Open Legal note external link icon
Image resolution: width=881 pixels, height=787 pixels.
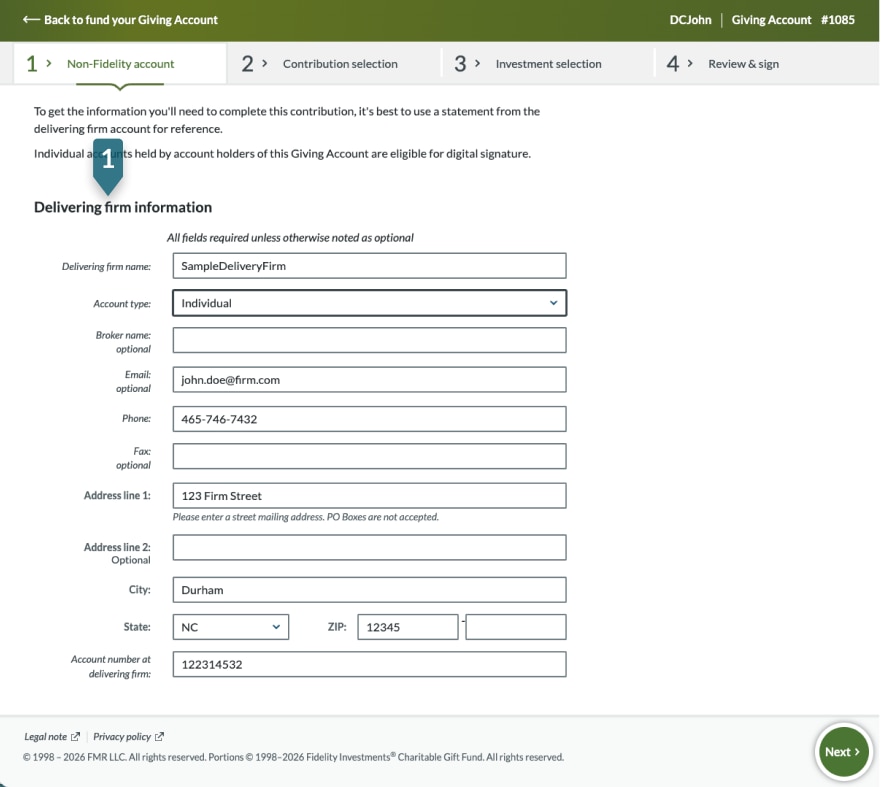75,736
